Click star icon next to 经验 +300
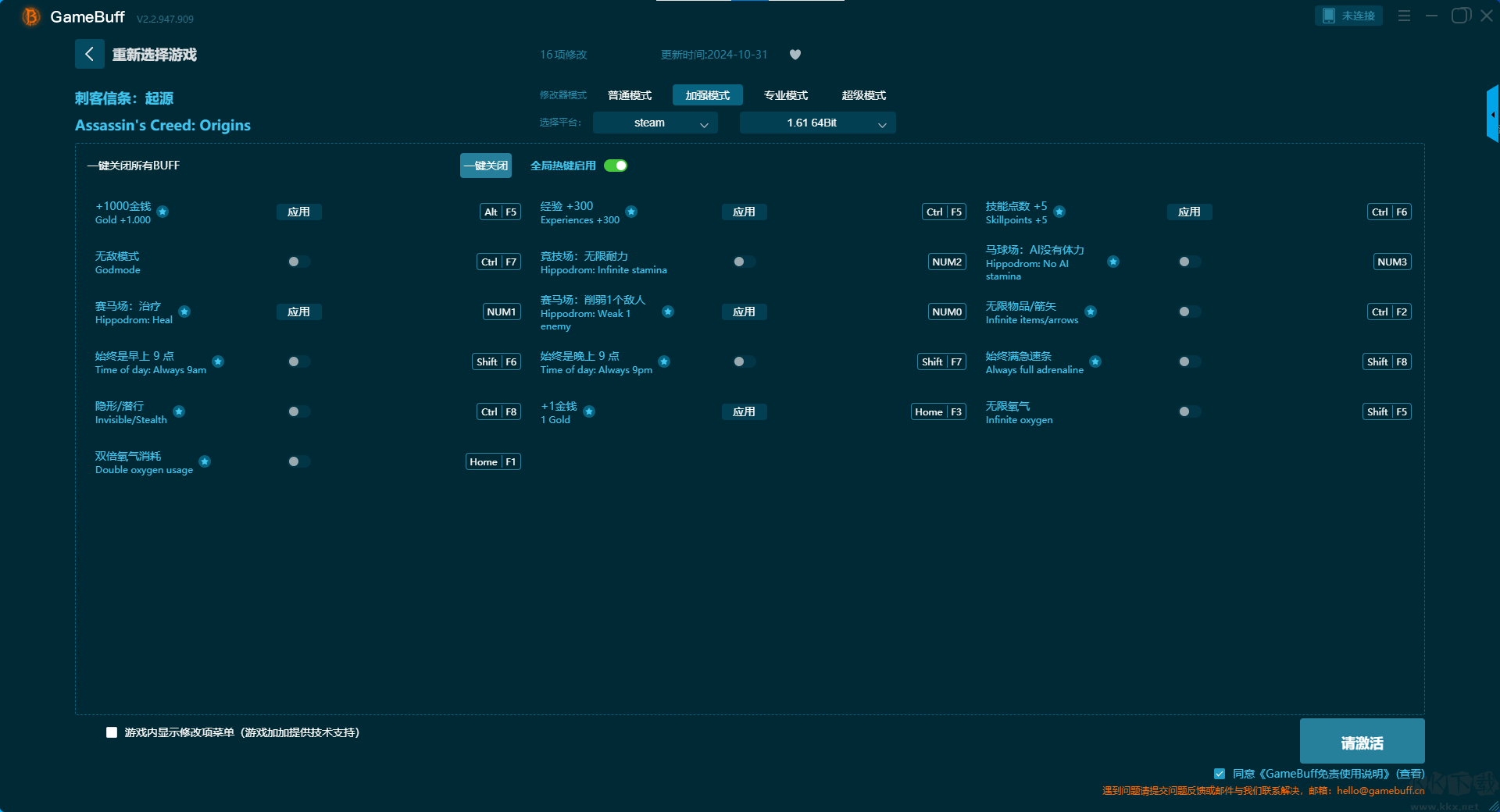The width and height of the screenshot is (1500, 812). coord(631,212)
